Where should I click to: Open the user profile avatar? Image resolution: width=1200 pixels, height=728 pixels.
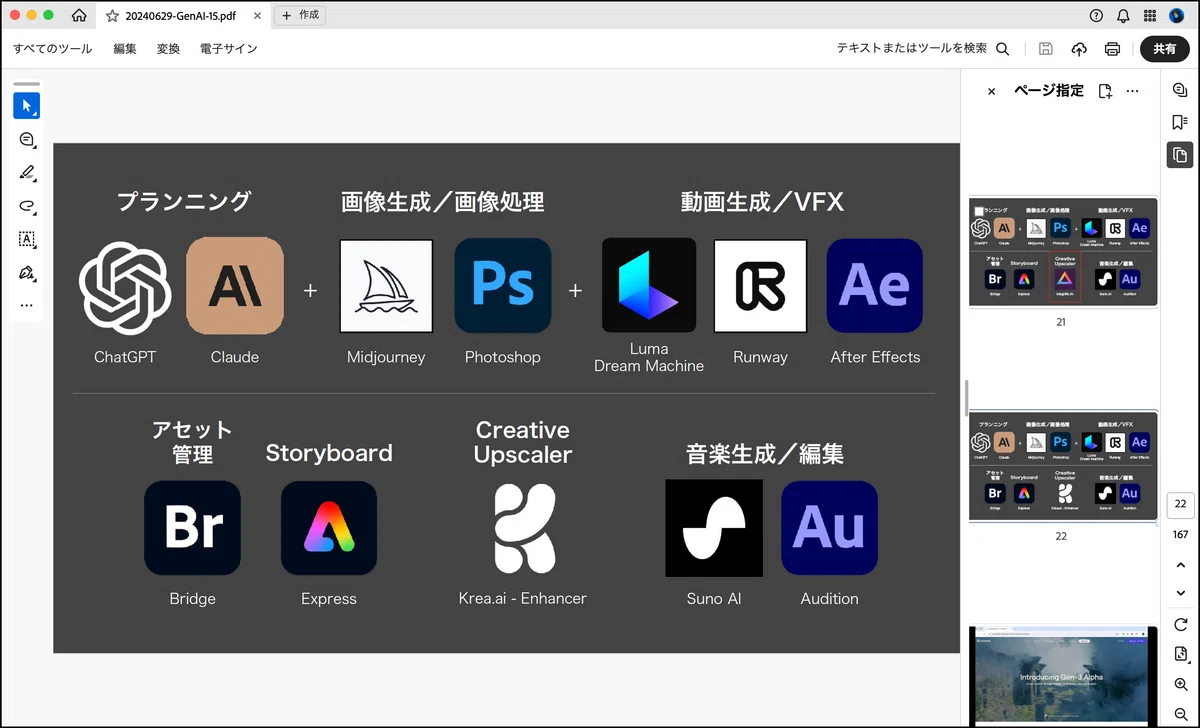(1176, 16)
